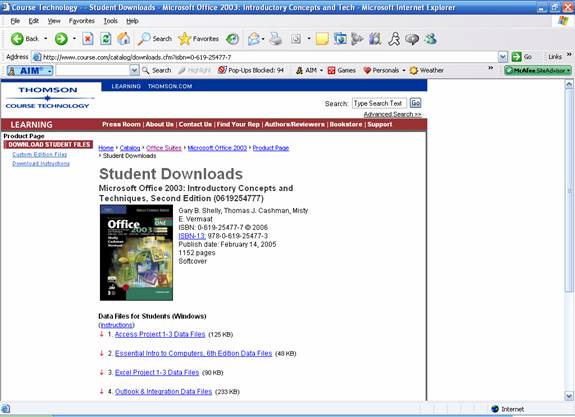Click the AIM running man icon
This screenshot has height=417, width=575.
(x=395, y=39)
